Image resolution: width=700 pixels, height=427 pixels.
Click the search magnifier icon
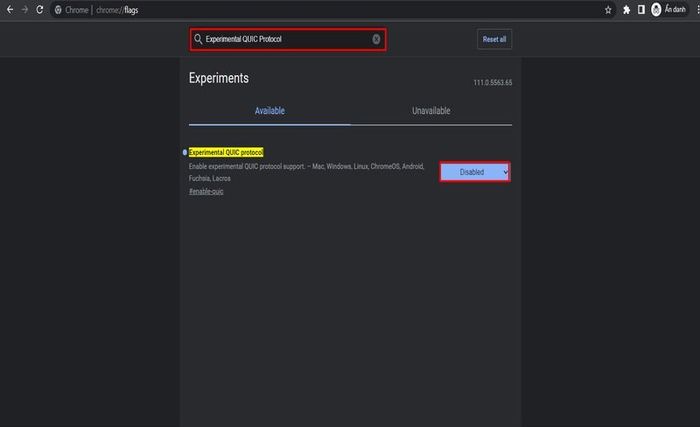pos(198,39)
